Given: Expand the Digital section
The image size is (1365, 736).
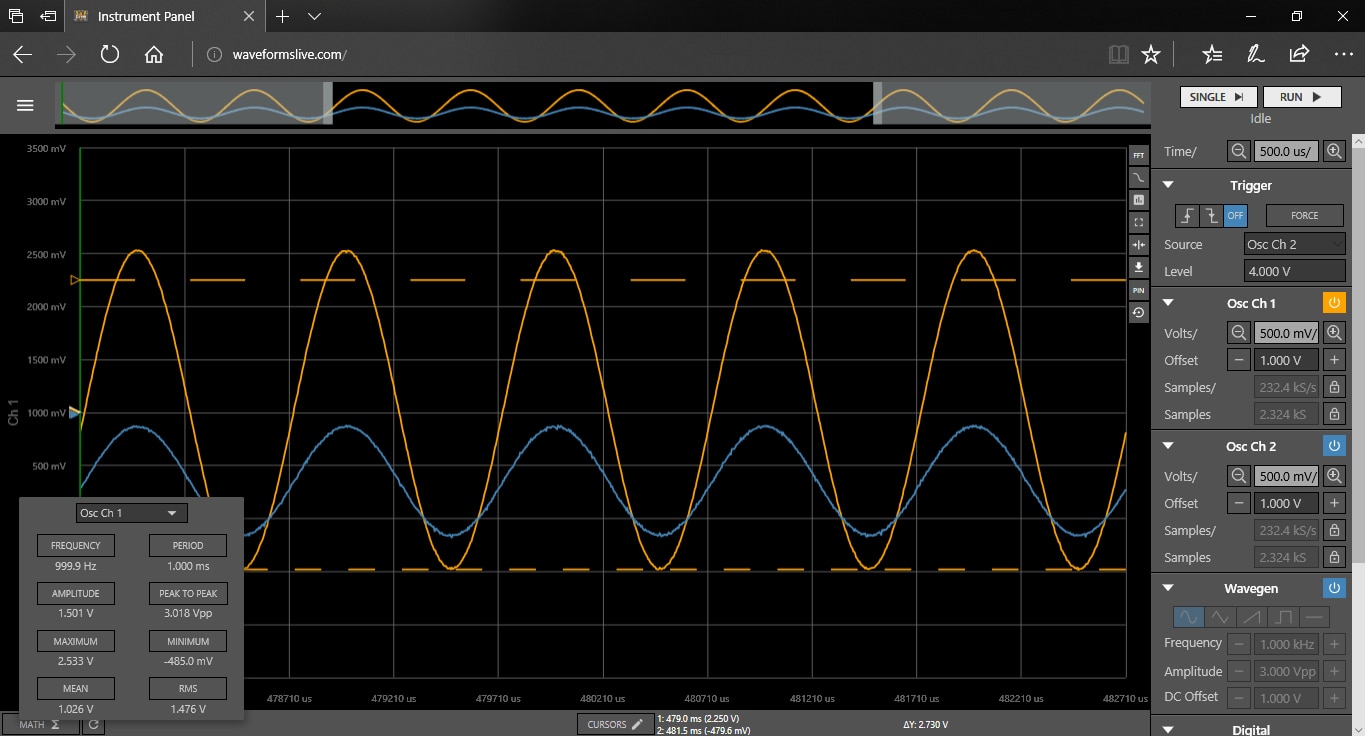Looking at the screenshot, I should tap(1167, 730).
